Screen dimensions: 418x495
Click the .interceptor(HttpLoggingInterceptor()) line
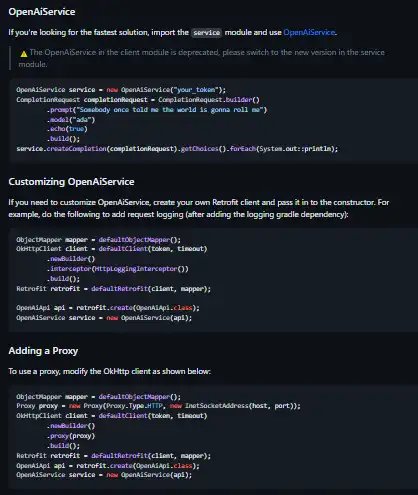(x=118, y=269)
